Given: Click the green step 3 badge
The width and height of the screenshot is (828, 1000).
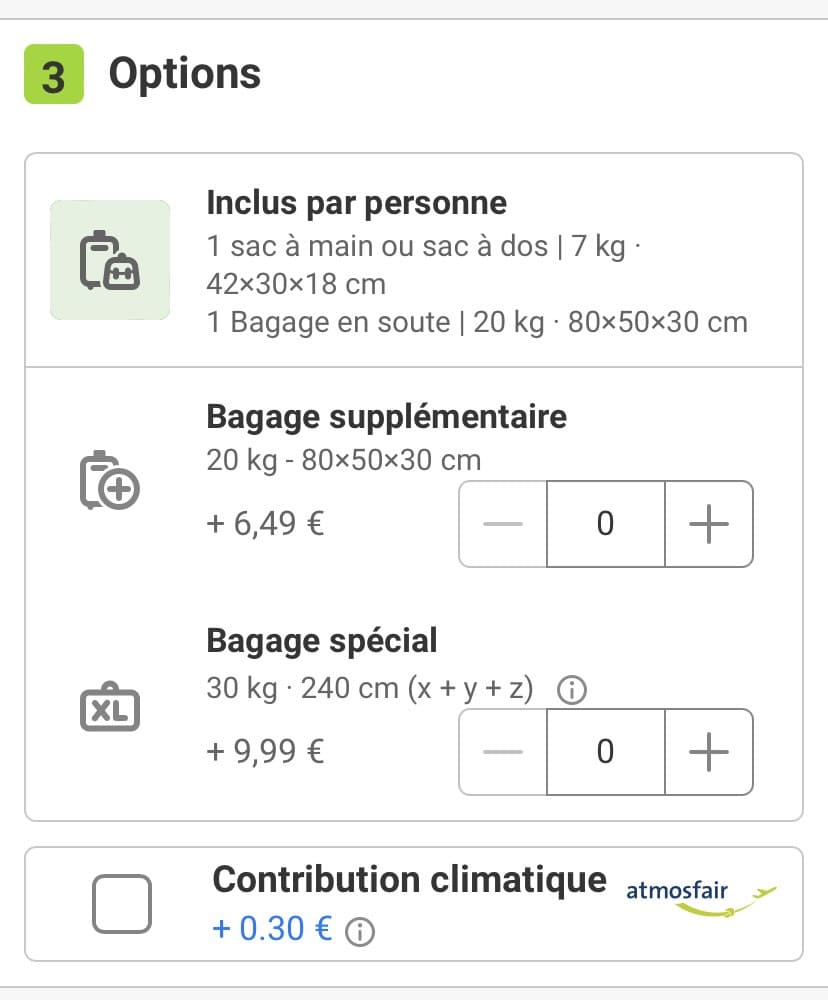Looking at the screenshot, I should [x=54, y=75].
